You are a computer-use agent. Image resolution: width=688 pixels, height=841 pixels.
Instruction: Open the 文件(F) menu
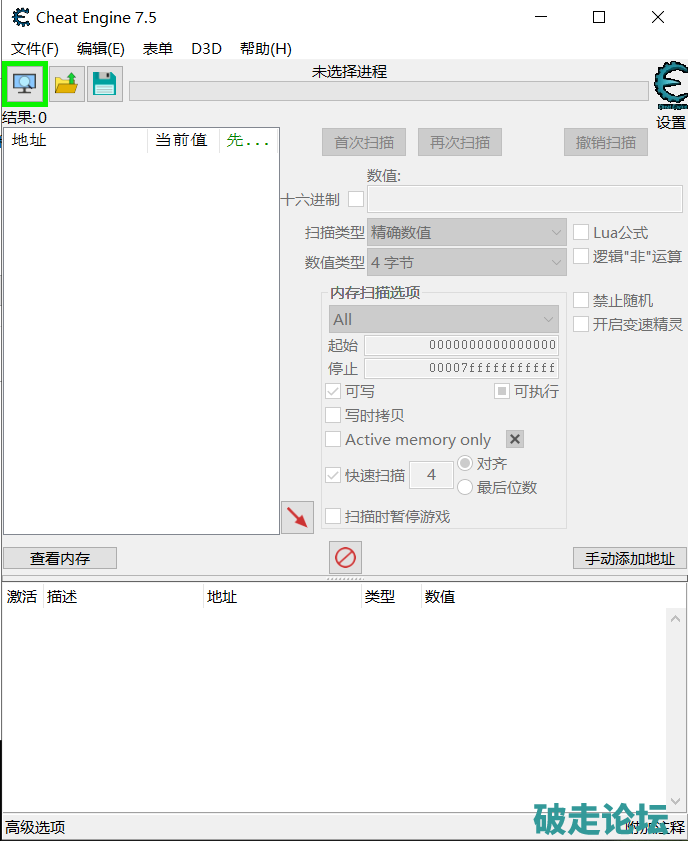(35, 48)
